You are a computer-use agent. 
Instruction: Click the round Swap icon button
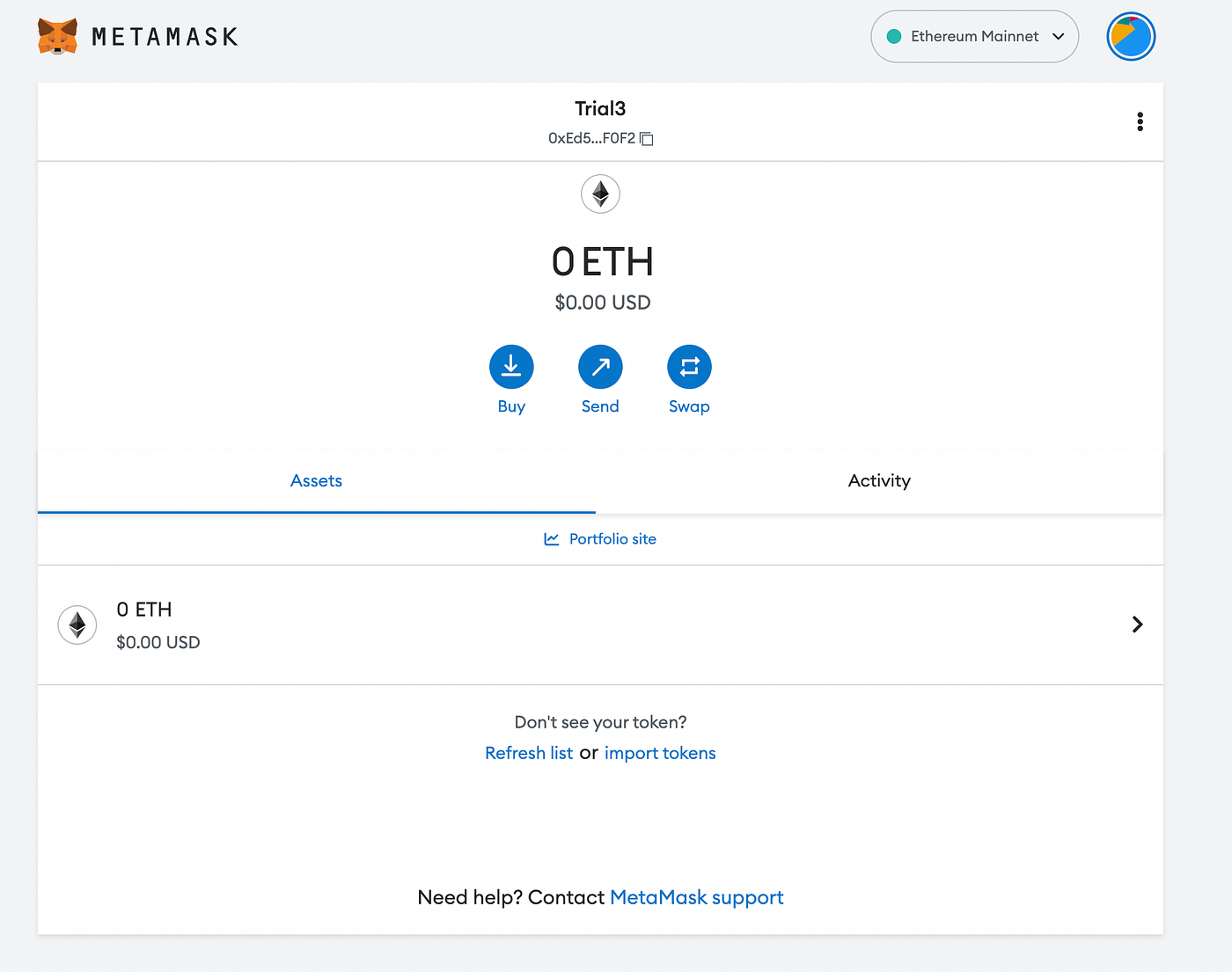pos(689,367)
